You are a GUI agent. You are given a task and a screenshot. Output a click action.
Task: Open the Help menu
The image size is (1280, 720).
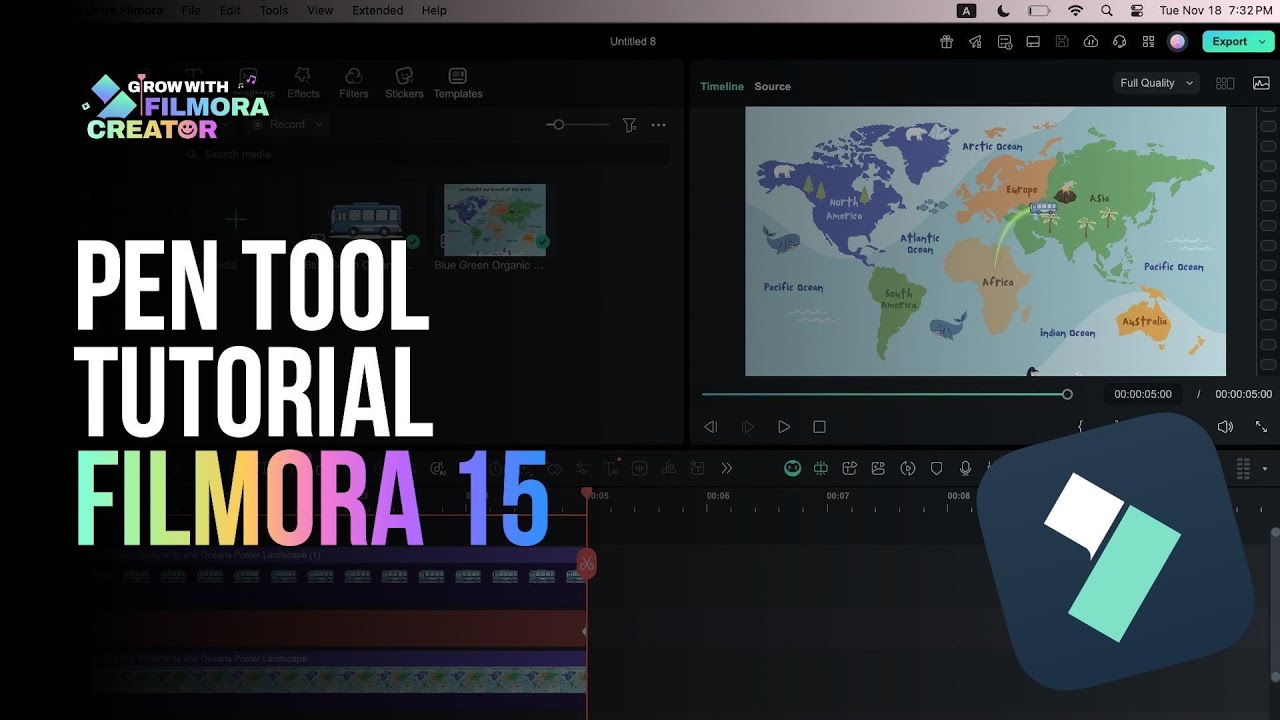(434, 10)
